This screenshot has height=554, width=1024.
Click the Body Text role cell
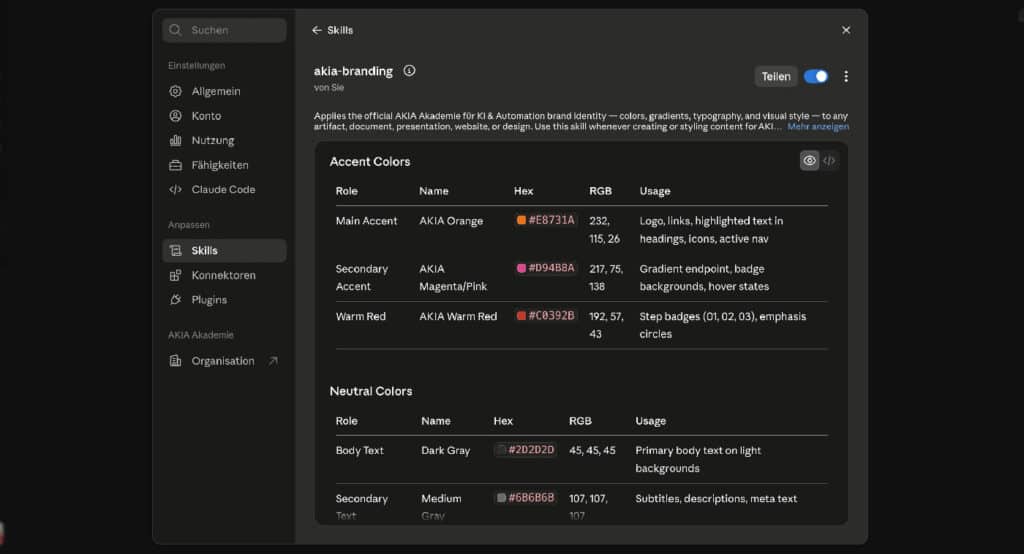(359, 450)
